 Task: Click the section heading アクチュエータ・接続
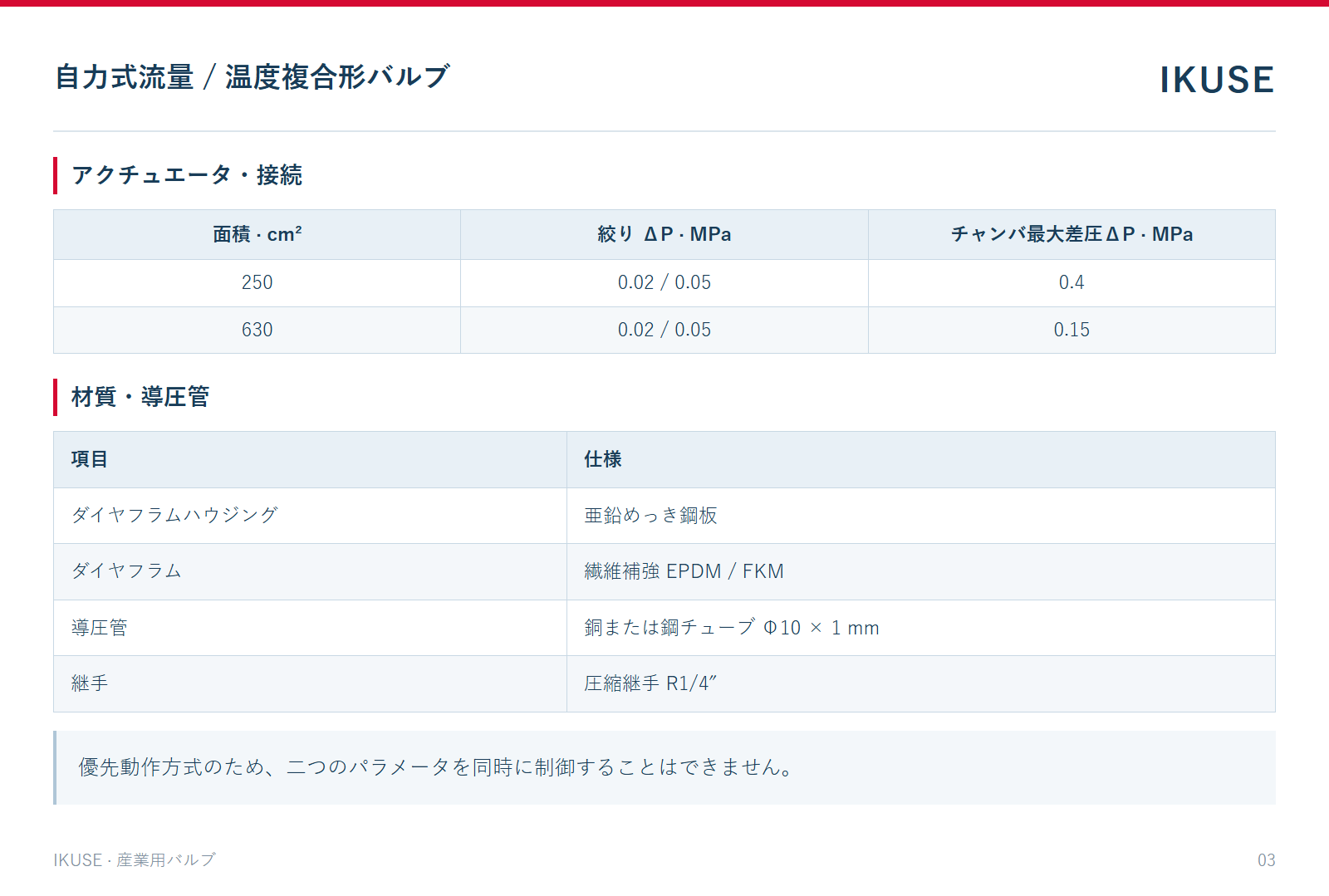tap(187, 175)
